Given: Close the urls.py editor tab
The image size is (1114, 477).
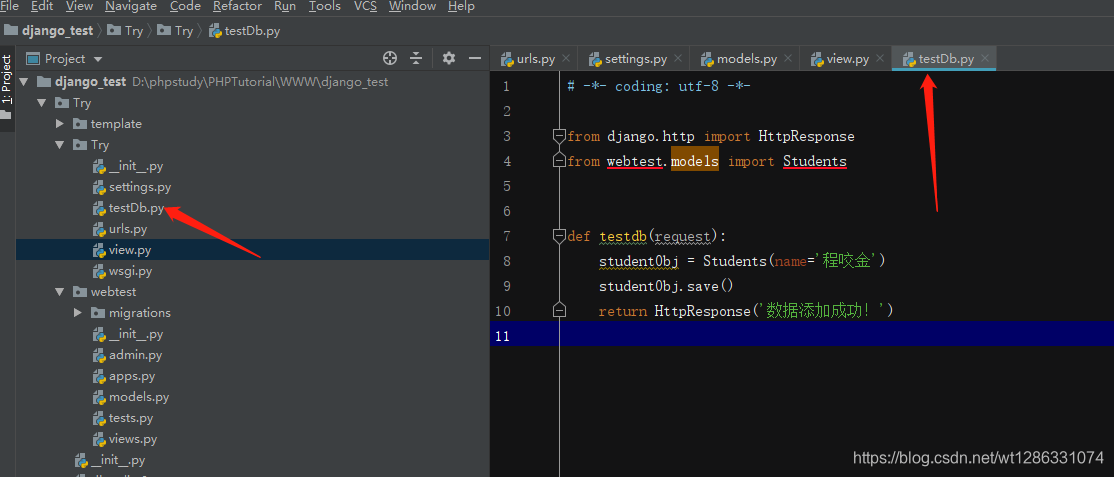Looking at the screenshot, I should 566,59.
